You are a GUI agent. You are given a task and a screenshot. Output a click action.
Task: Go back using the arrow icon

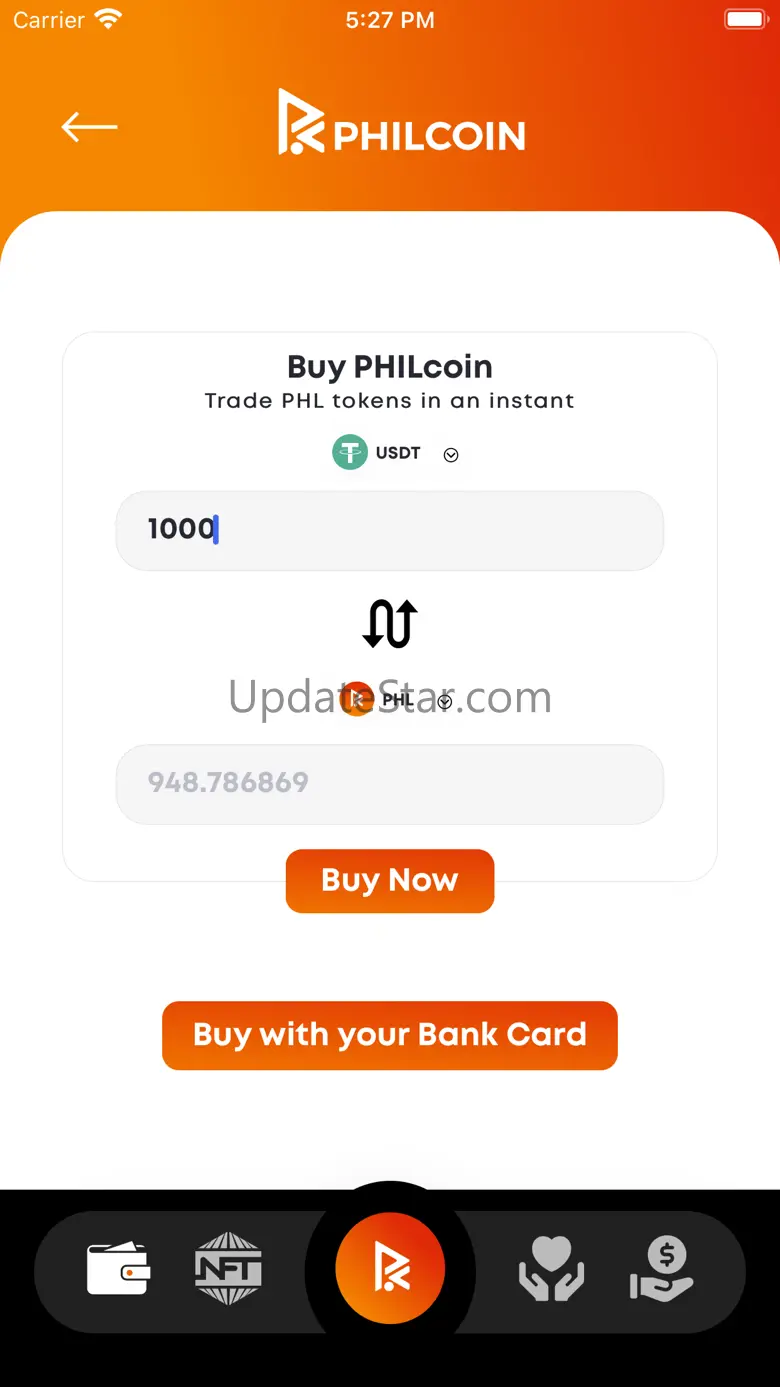pyautogui.click(x=89, y=127)
